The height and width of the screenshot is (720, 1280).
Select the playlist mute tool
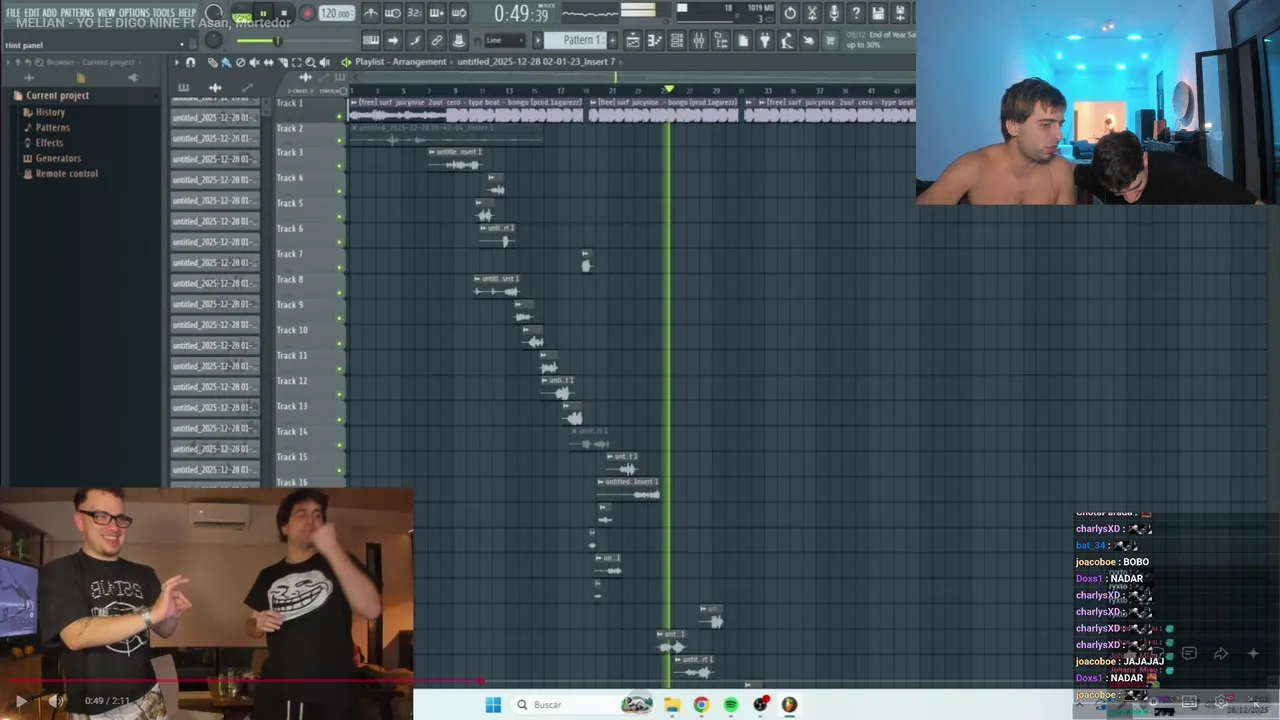click(254, 62)
